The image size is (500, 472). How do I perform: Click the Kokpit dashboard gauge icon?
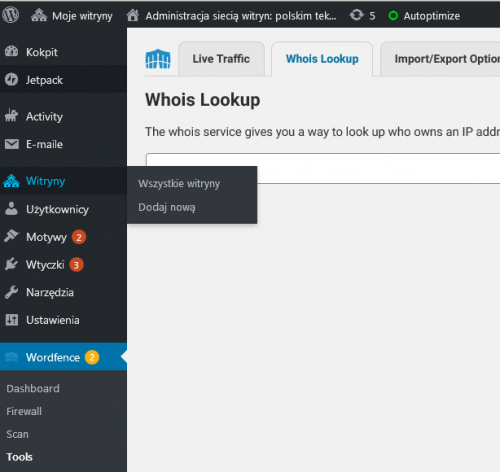click(x=12, y=51)
